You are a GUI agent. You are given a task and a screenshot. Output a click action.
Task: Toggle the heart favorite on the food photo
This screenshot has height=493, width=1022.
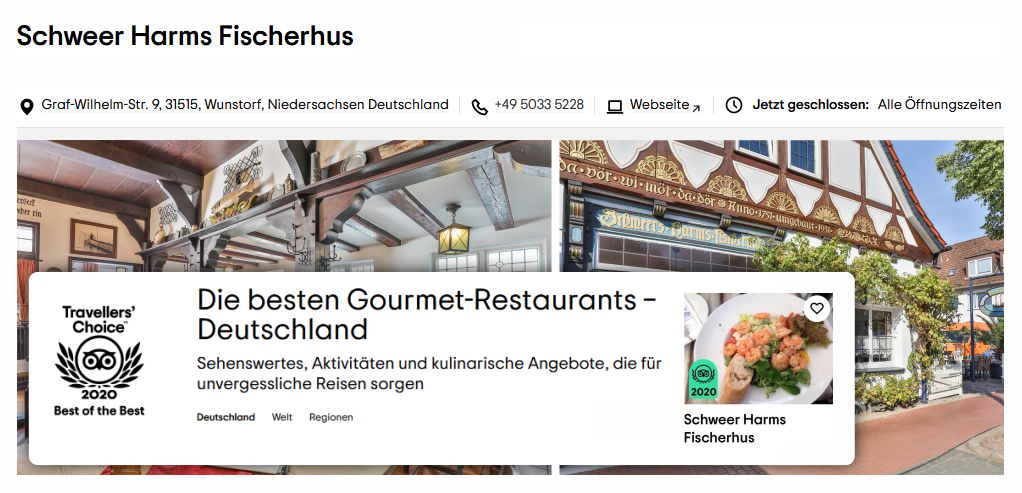[817, 308]
